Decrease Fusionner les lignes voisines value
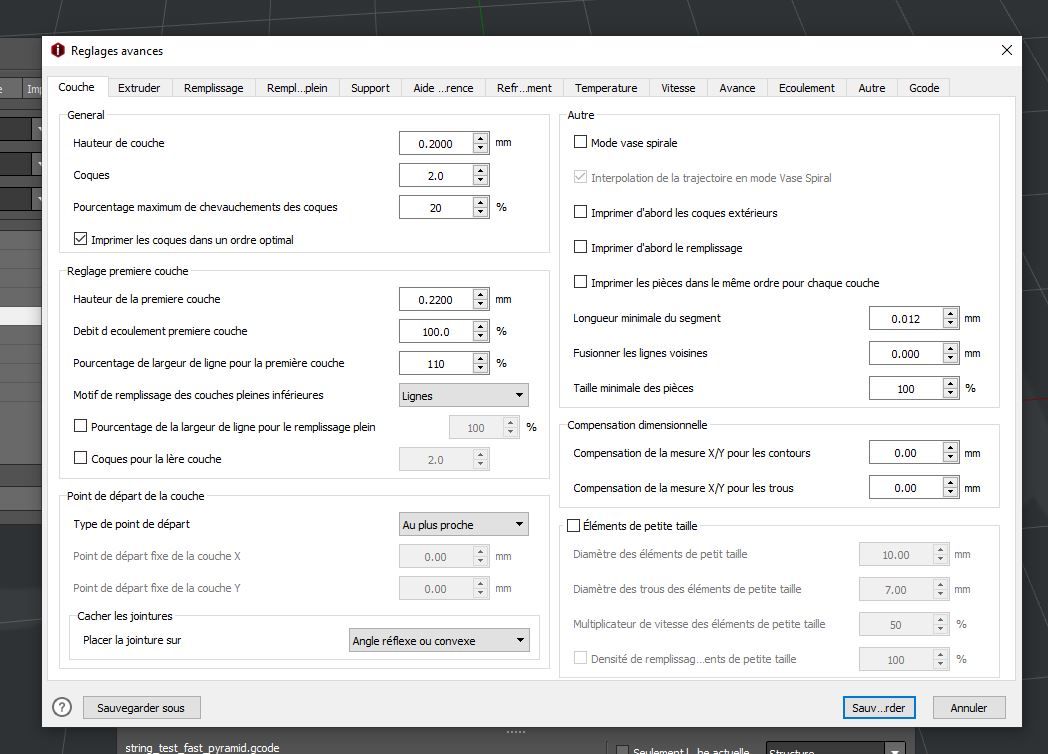Screen dimensions: 1048x754 [x=950, y=358]
